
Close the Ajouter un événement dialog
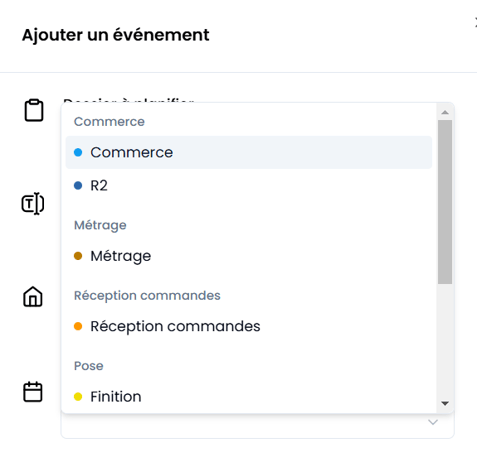(475, 23)
